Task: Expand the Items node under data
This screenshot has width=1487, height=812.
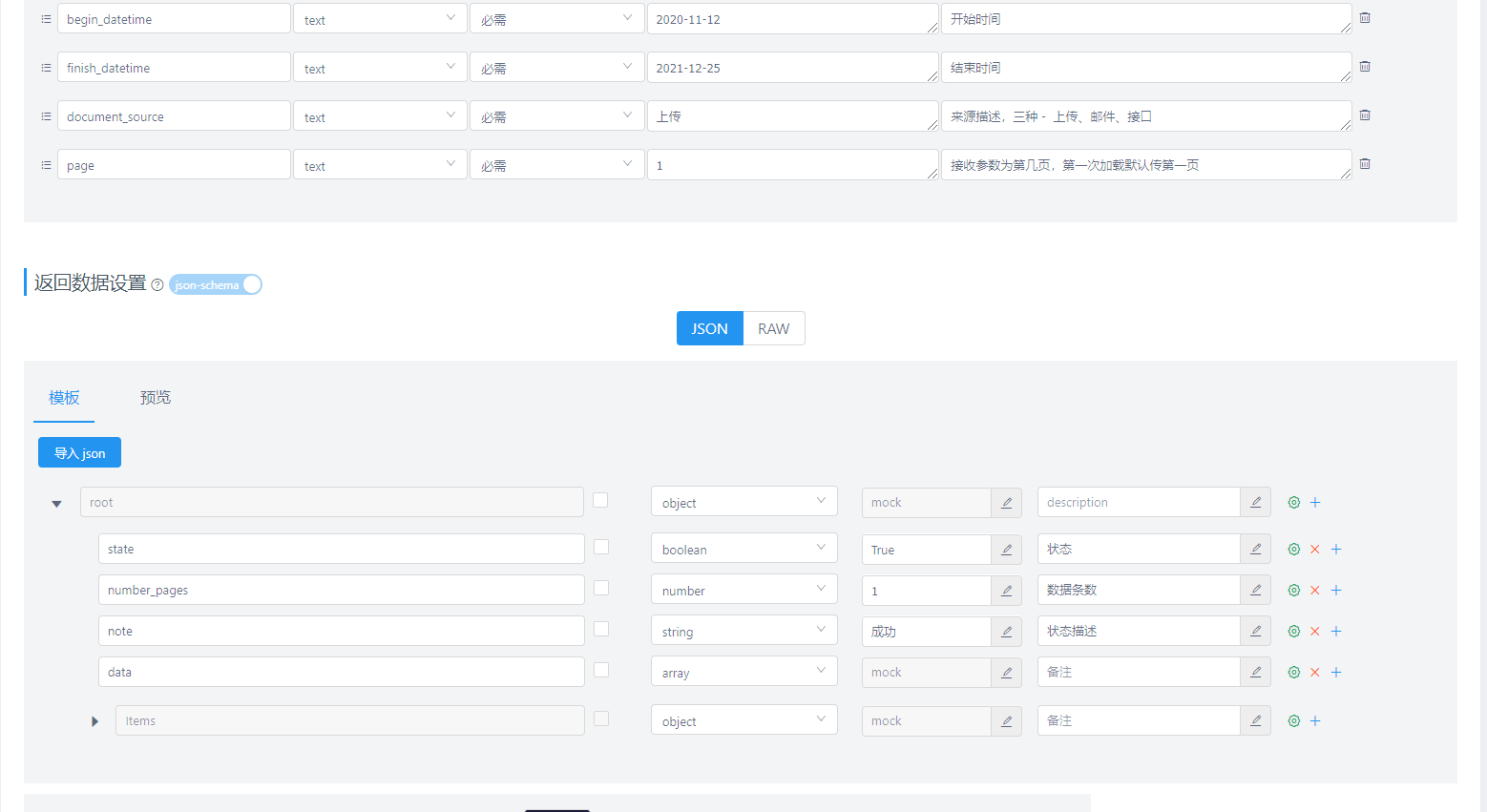Action: (x=94, y=721)
